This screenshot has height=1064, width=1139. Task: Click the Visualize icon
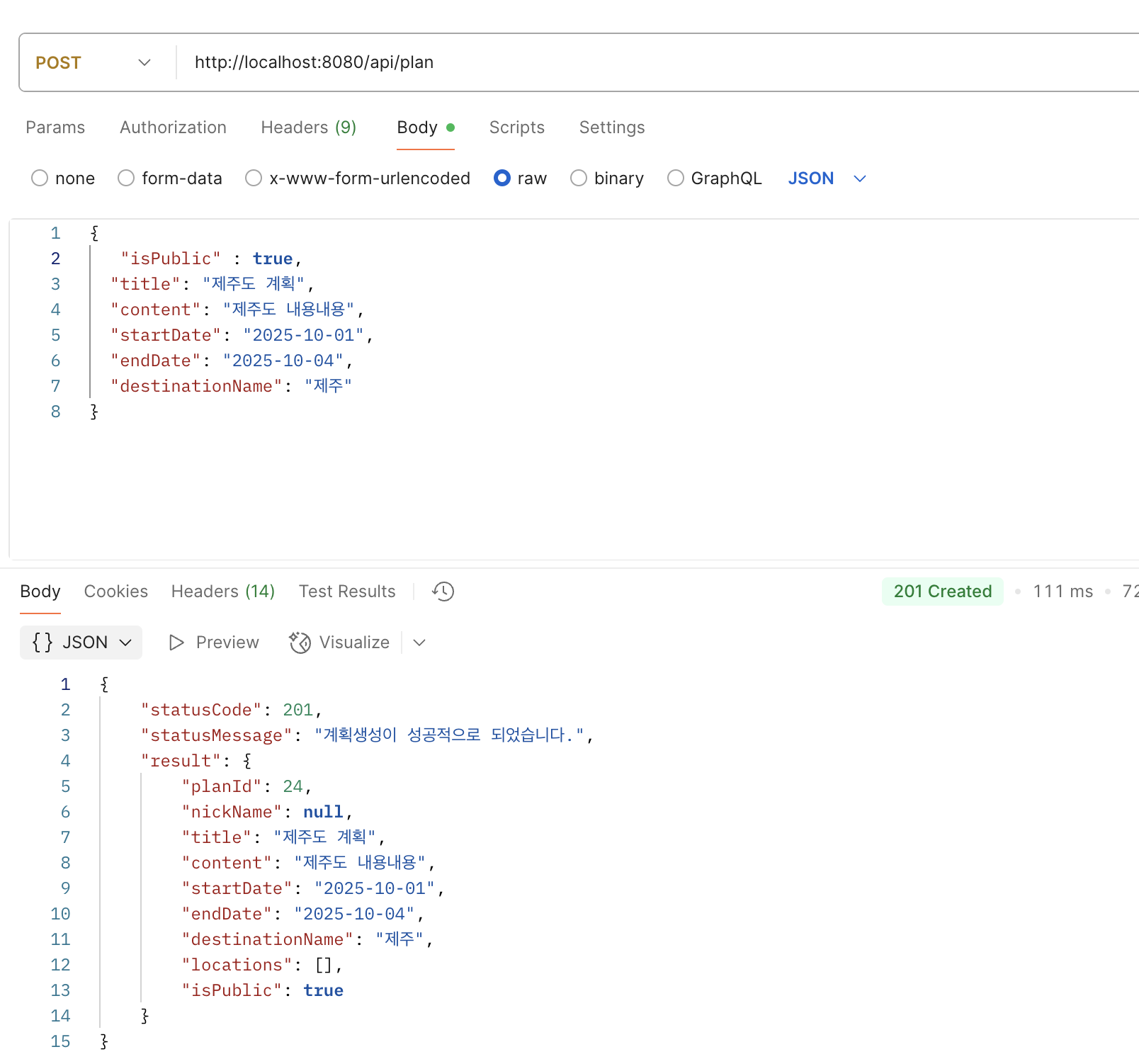300,643
